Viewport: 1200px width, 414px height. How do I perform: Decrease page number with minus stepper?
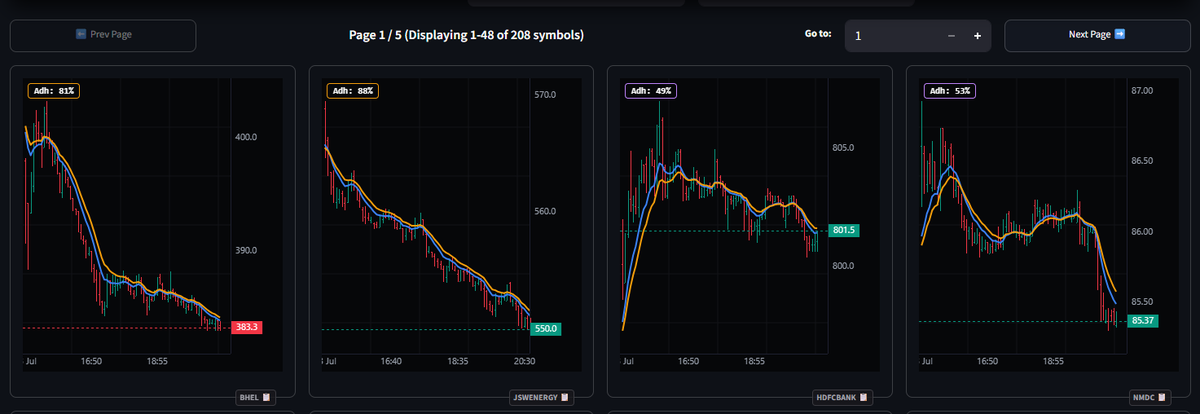(951, 36)
